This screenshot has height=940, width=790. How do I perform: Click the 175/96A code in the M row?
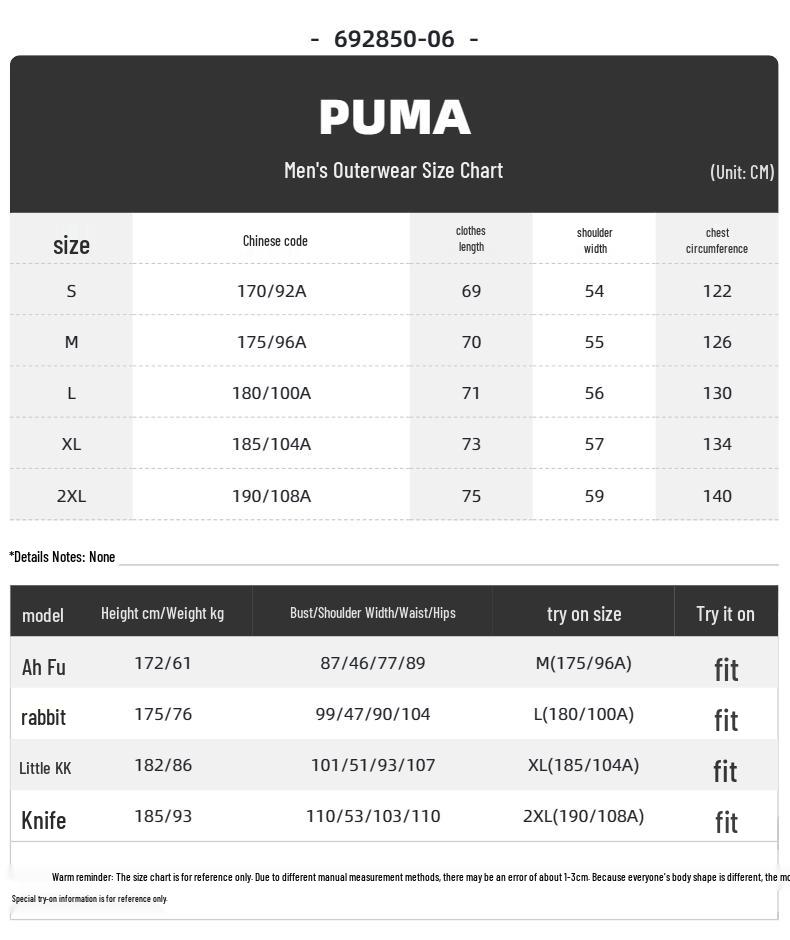[x=272, y=342]
